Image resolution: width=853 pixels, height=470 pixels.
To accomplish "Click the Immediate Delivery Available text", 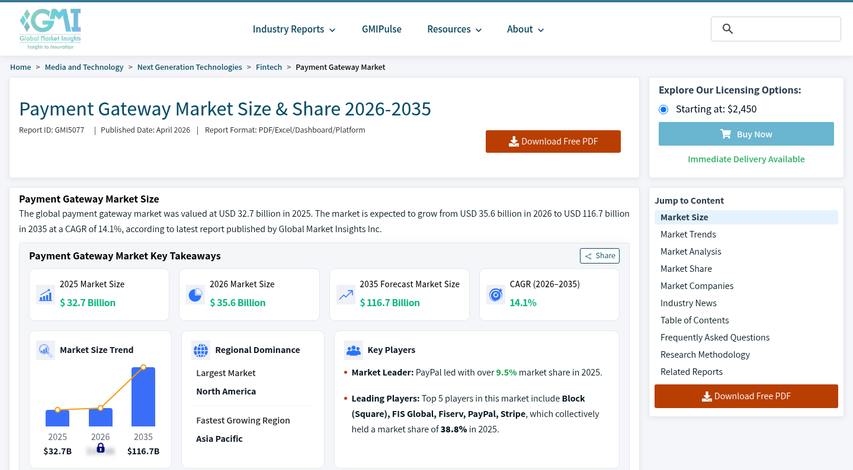I will [x=746, y=159].
